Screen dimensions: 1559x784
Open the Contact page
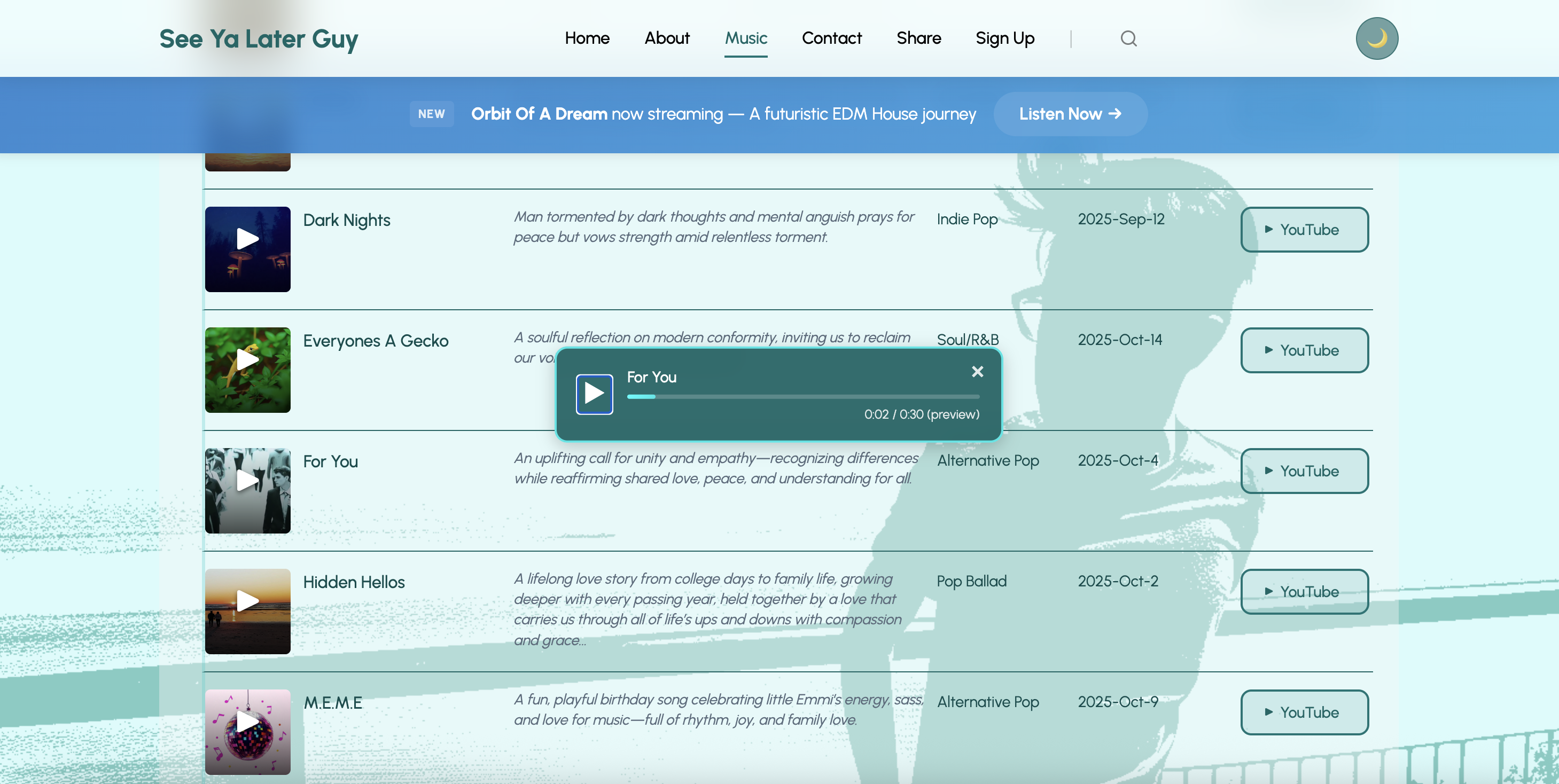coord(831,38)
